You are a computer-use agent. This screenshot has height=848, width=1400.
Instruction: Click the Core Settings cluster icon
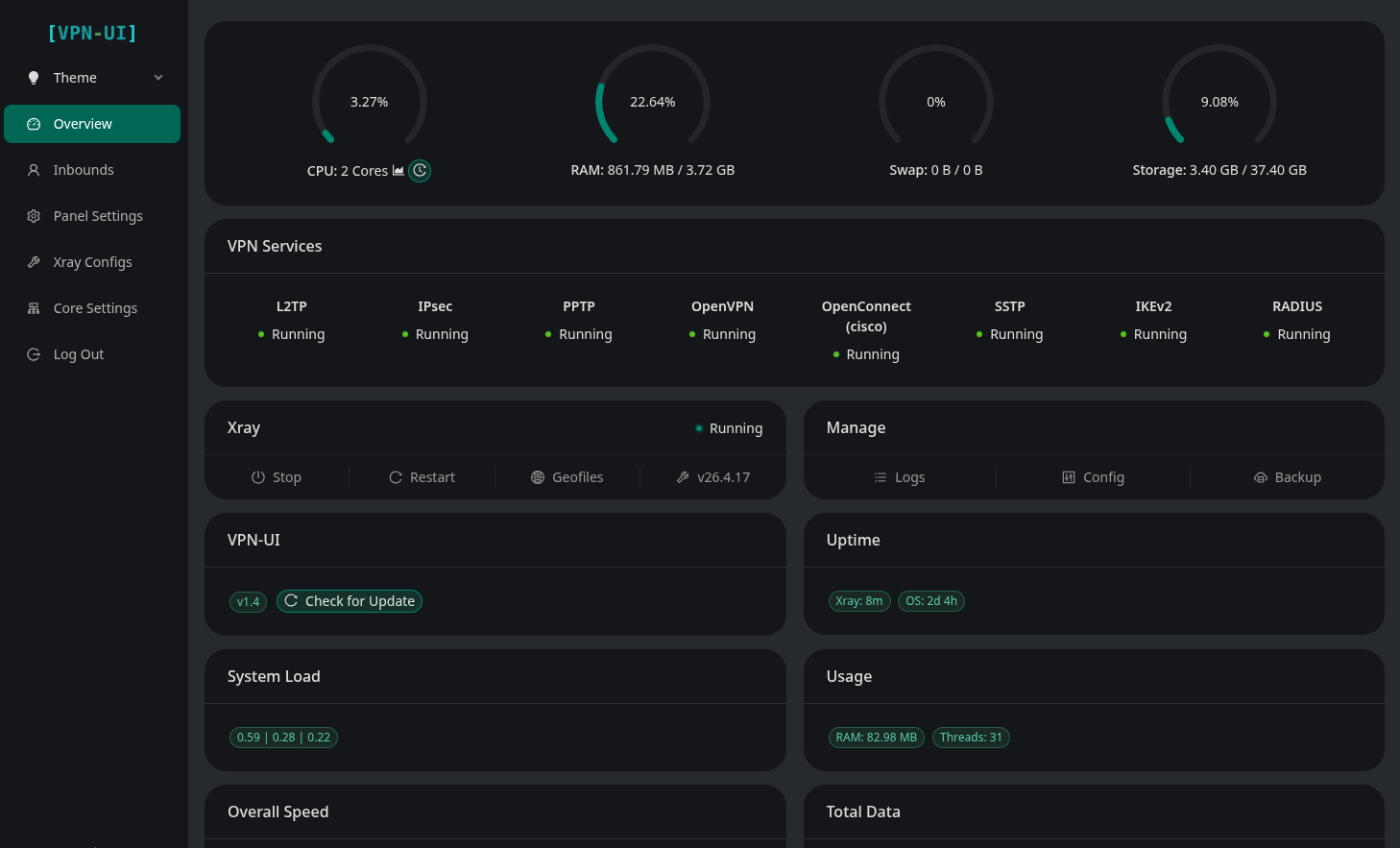(x=34, y=308)
